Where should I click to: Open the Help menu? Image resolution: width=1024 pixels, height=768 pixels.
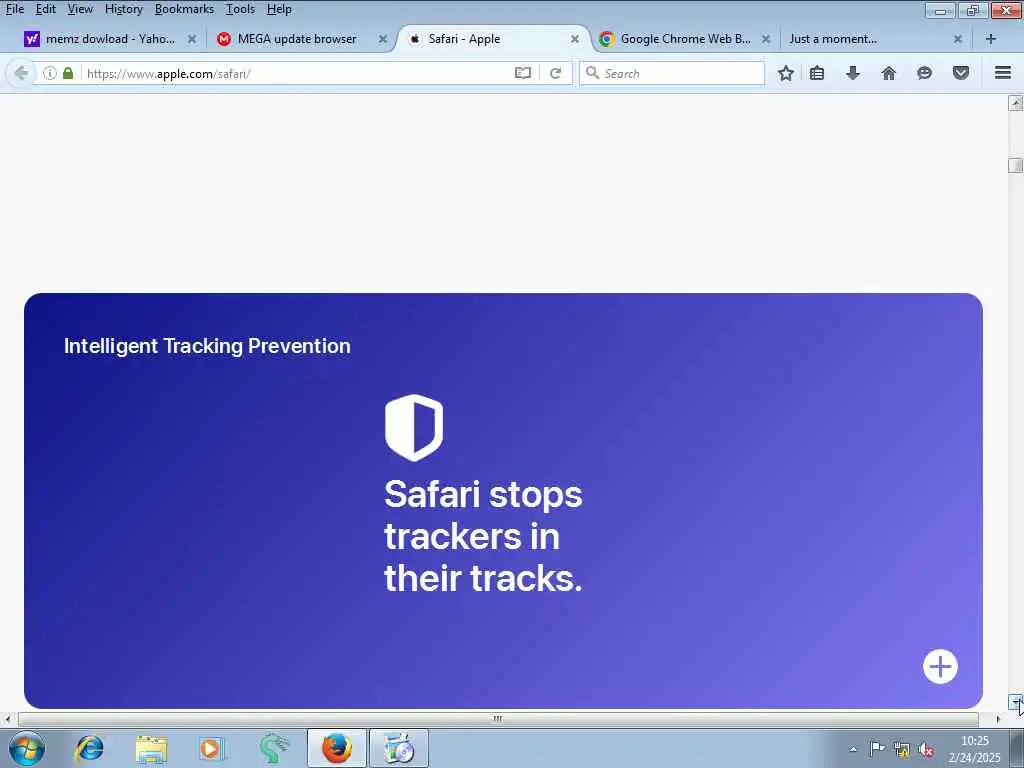pyautogui.click(x=279, y=9)
